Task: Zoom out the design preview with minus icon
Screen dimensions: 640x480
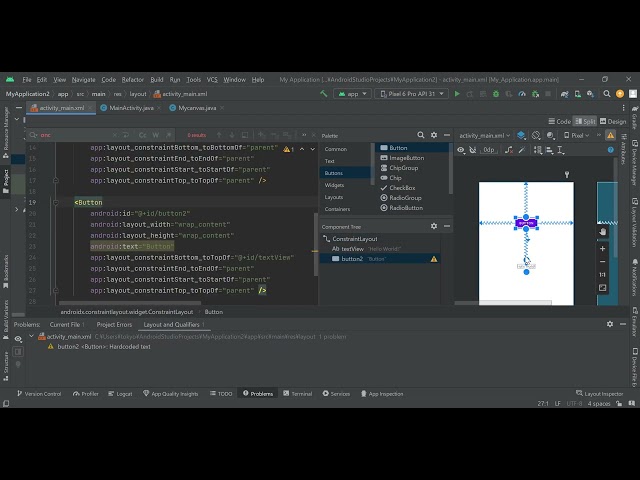Action: [x=602, y=262]
